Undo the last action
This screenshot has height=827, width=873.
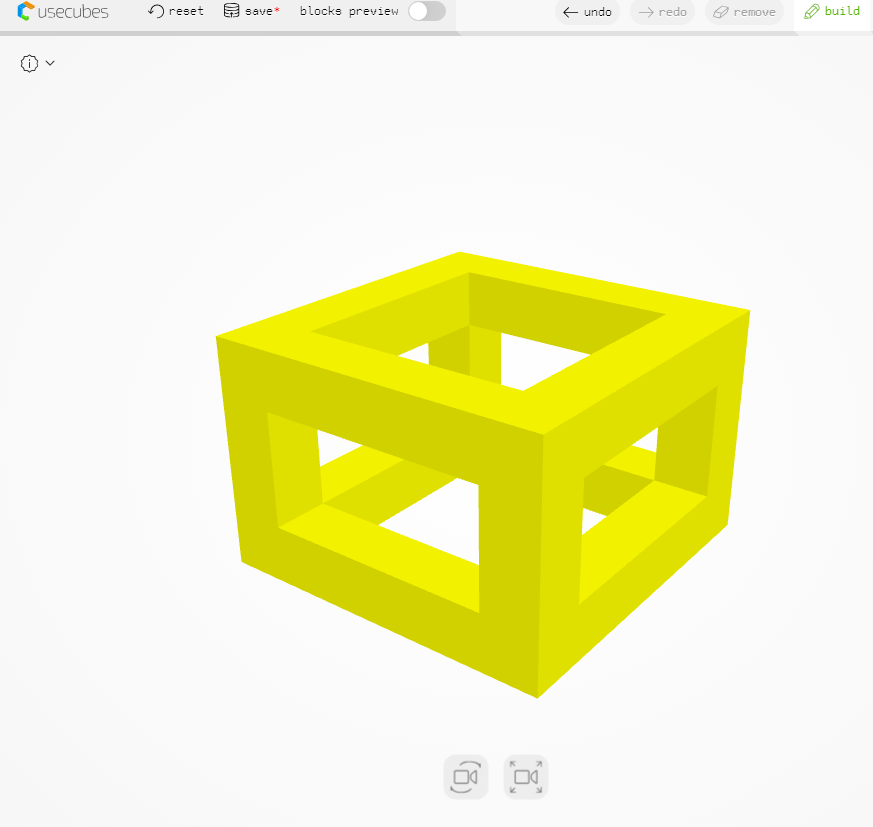coord(587,12)
